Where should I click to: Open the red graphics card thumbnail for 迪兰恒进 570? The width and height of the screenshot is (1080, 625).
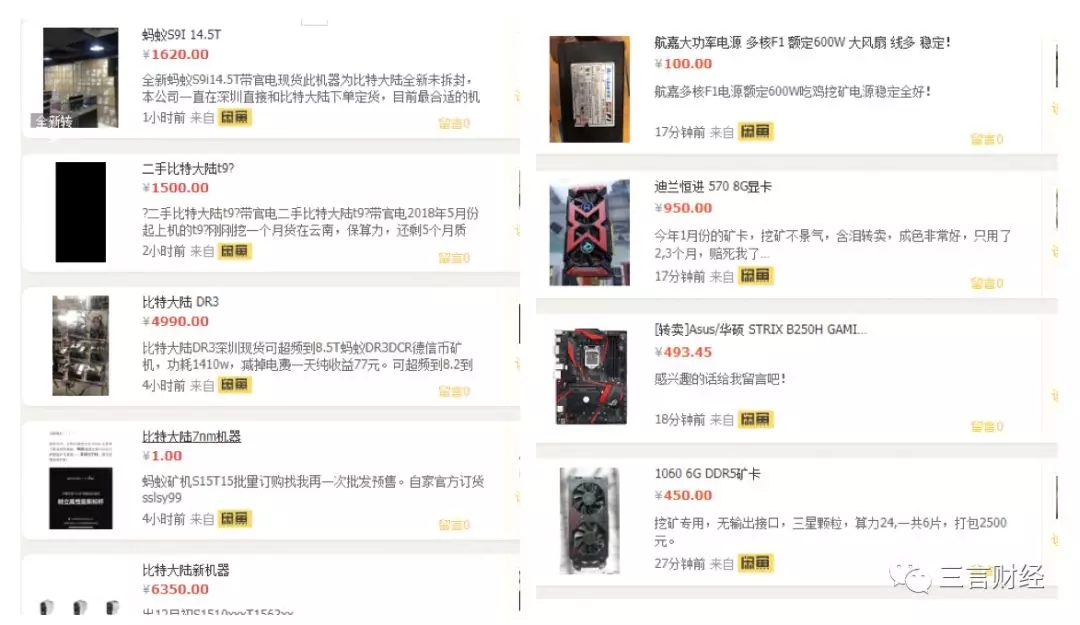pyautogui.click(x=589, y=233)
